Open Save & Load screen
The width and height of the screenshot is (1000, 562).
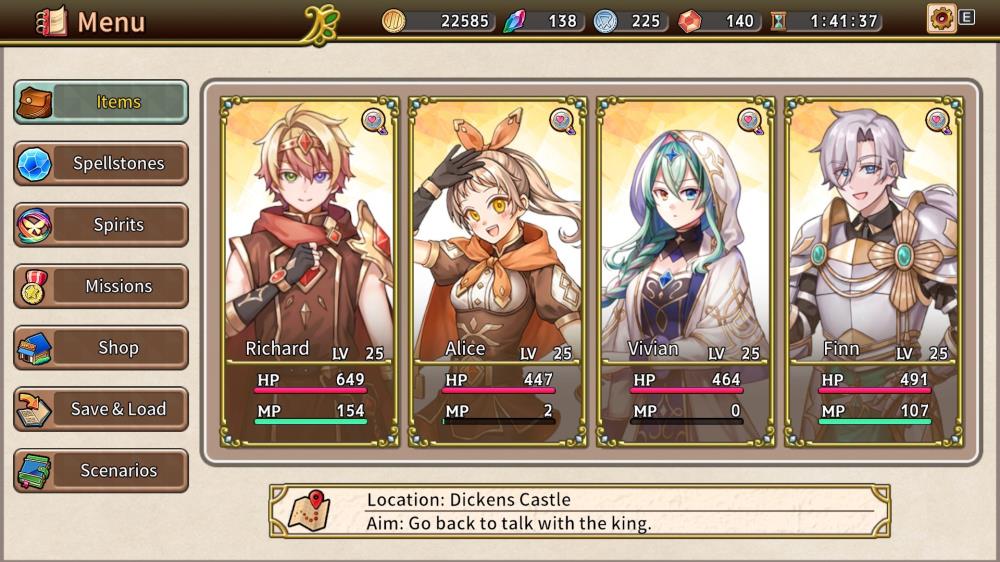(x=101, y=409)
